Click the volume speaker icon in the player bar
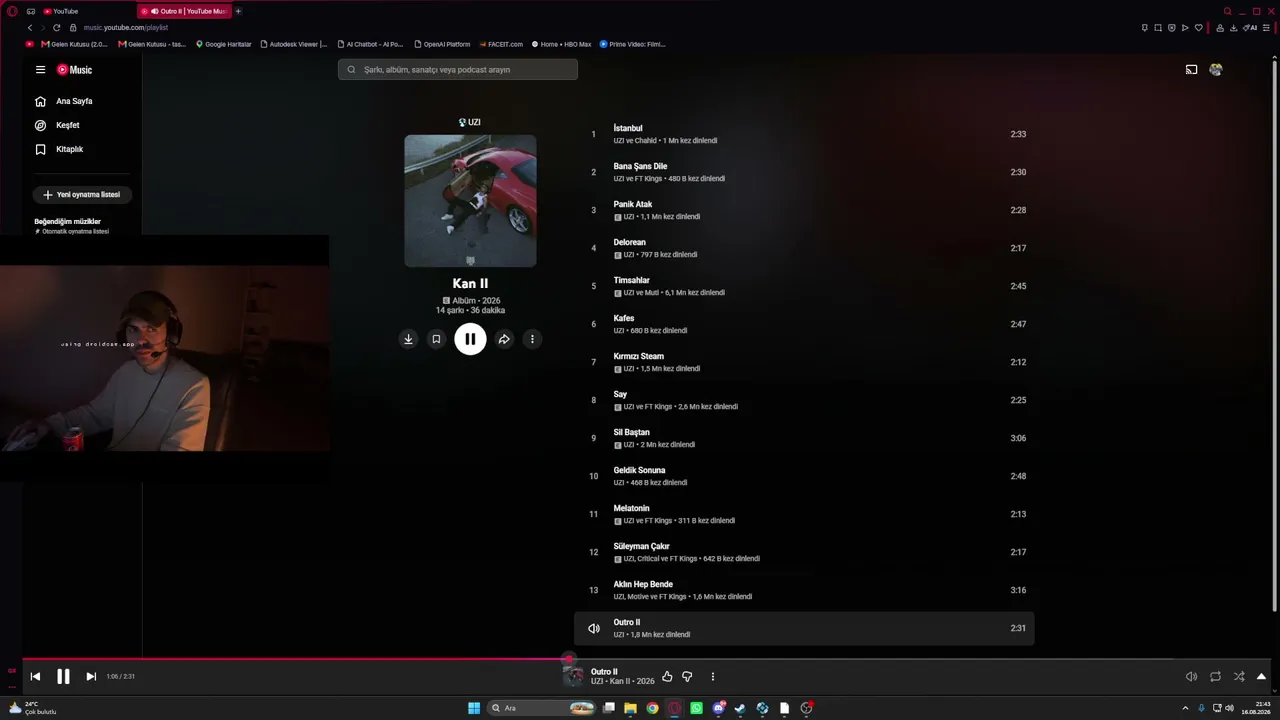The width and height of the screenshot is (1280, 720). 1191,677
